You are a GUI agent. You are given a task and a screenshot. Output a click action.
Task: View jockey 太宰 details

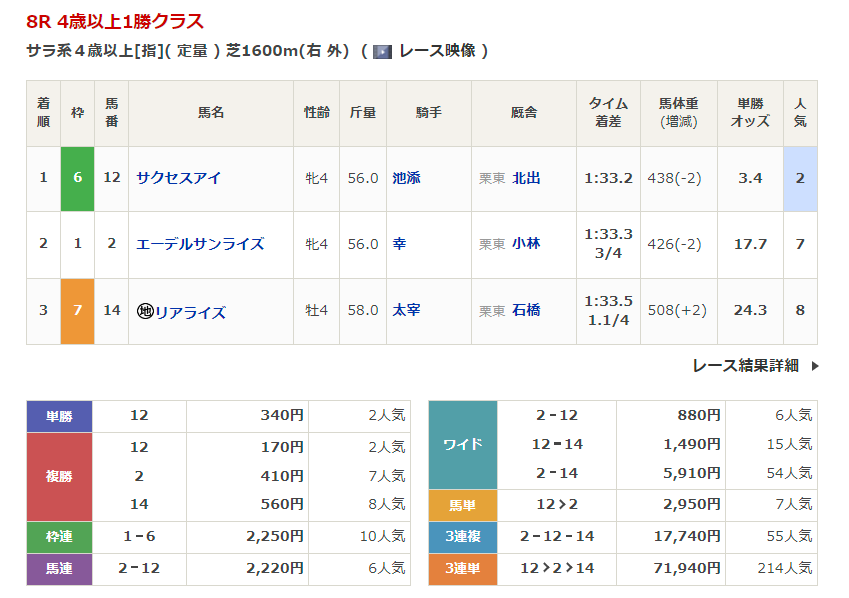coord(406,311)
